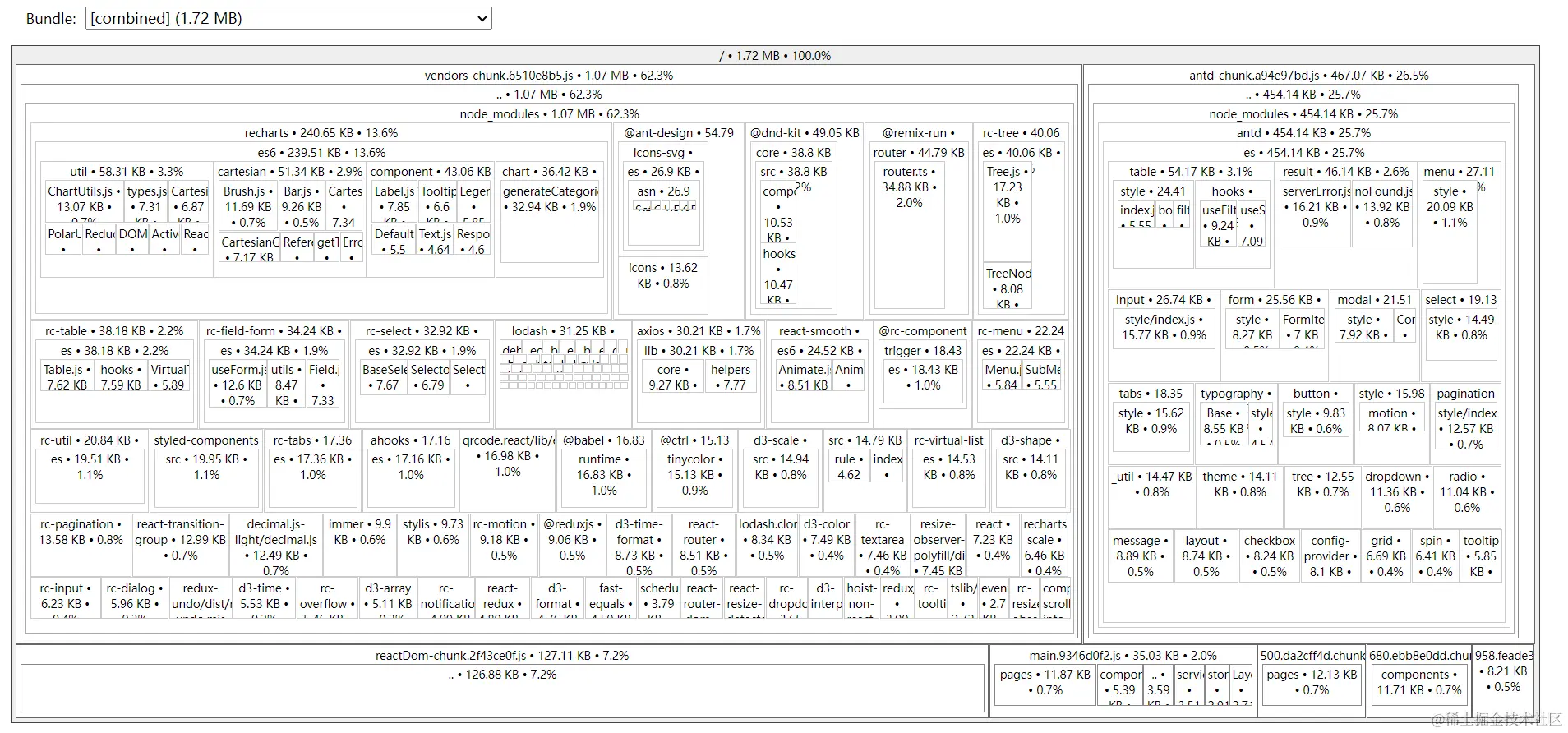This screenshot has height=733, width=1568.
Task: Click the d3-shape block header
Action: 1030,440
